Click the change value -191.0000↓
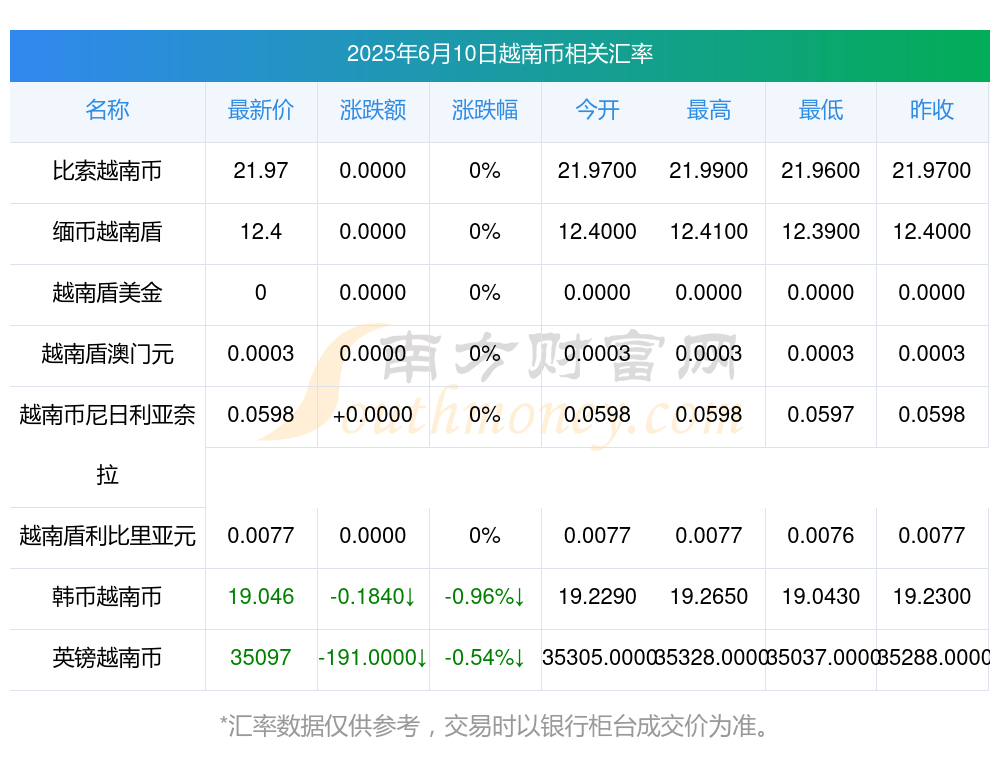 click(x=372, y=658)
